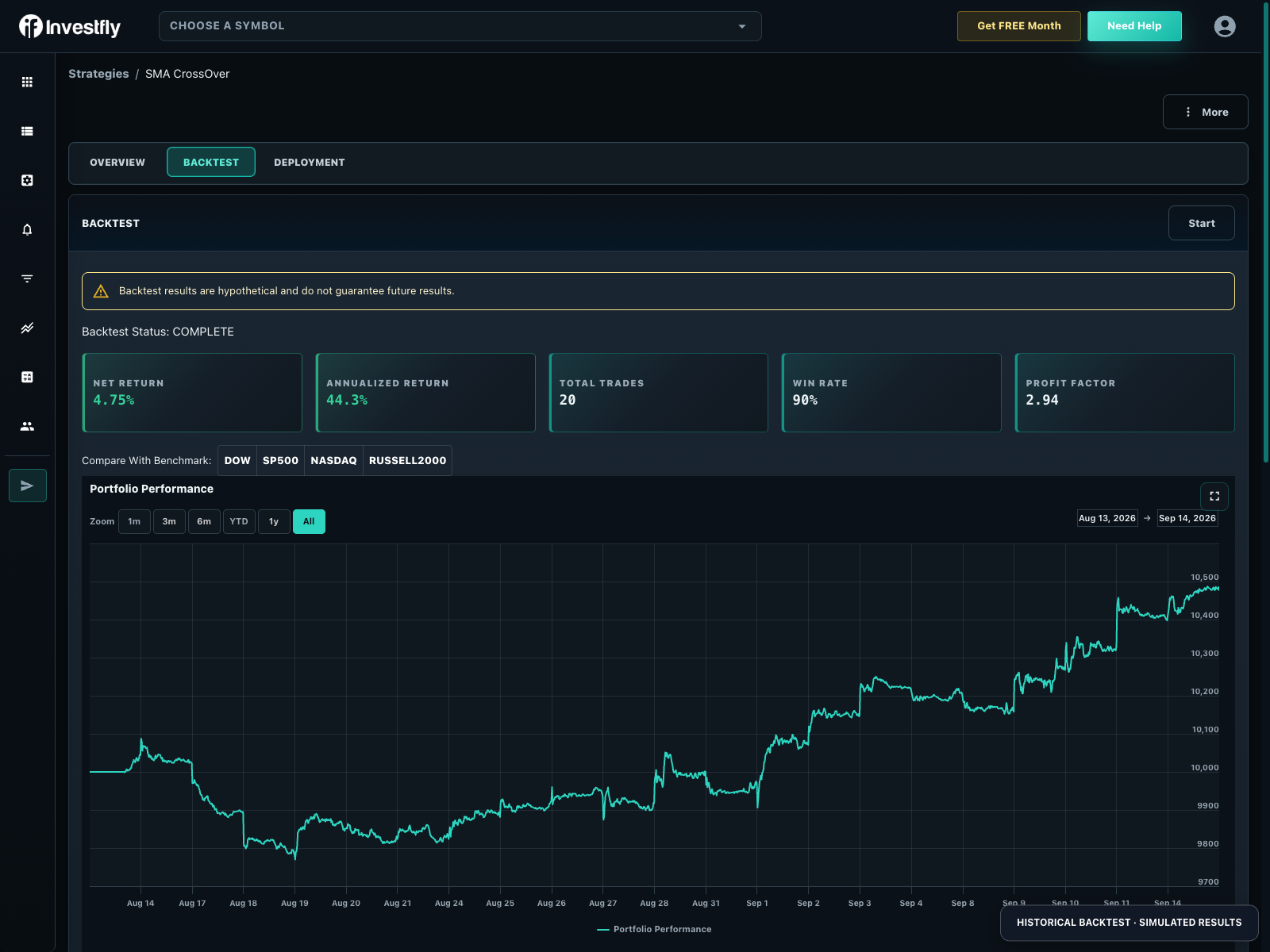Click the page vertical scrollbar
Image resolution: width=1270 pixels, height=952 pixels.
[x=1265, y=232]
